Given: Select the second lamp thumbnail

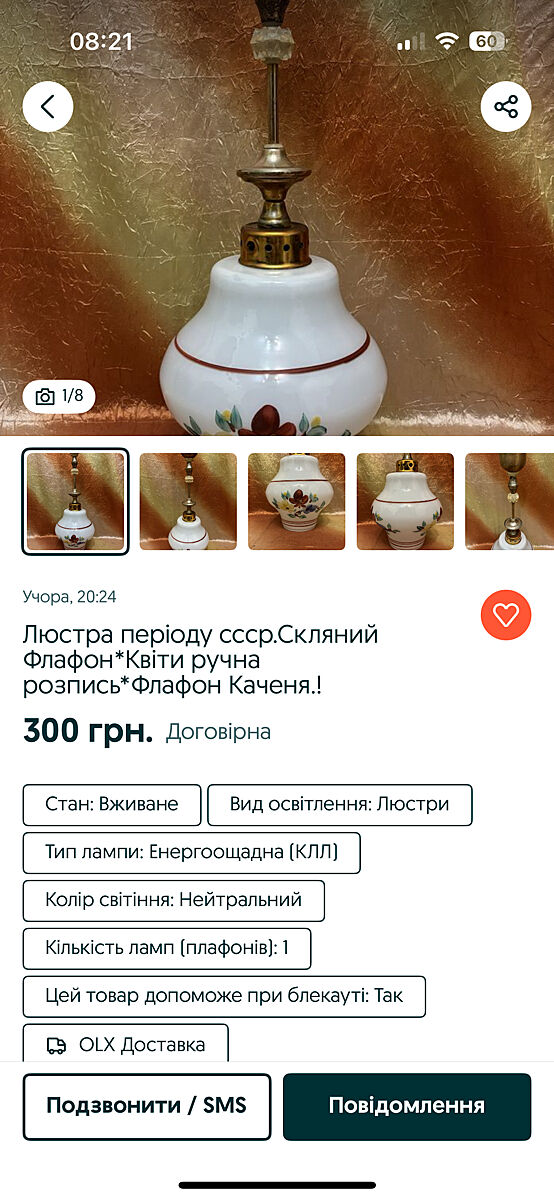Looking at the screenshot, I should coord(188,501).
